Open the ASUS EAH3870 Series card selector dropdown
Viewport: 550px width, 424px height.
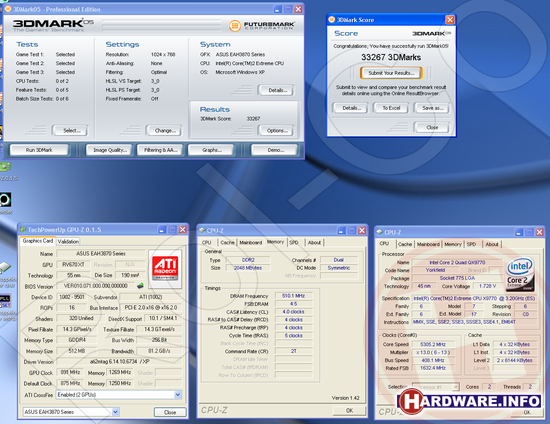[115, 412]
